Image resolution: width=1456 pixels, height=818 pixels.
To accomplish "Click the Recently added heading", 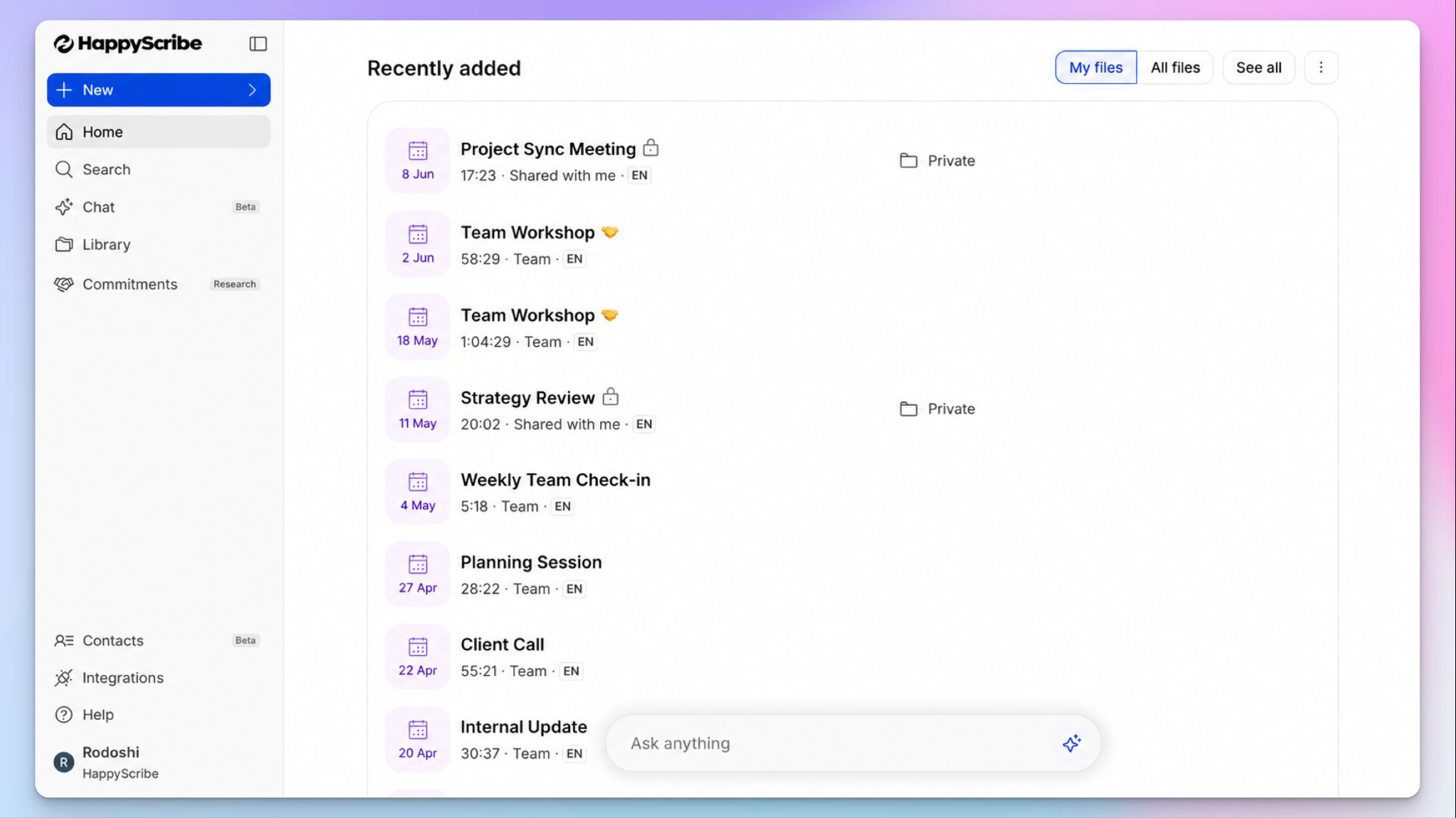I will point(444,68).
